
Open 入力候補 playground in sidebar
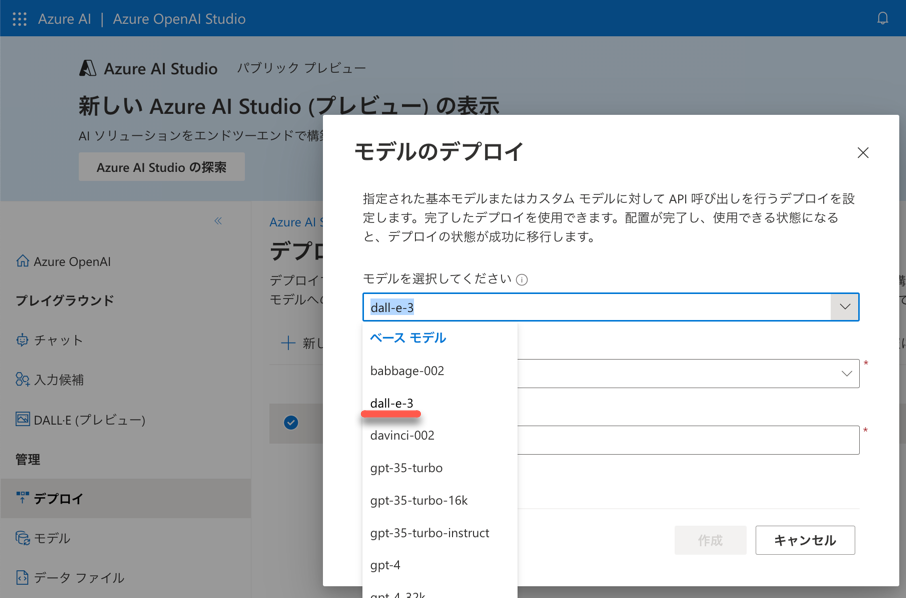coord(59,380)
